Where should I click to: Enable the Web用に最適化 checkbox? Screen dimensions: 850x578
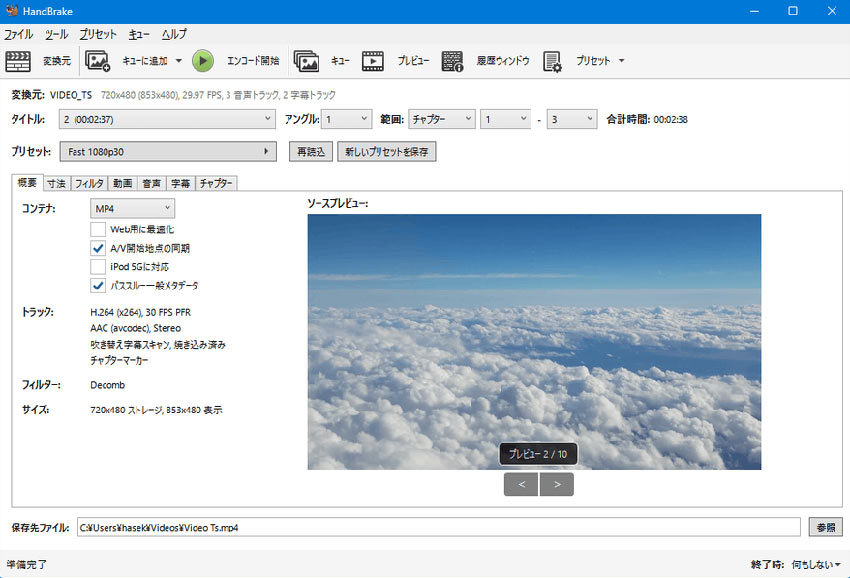tap(98, 229)
